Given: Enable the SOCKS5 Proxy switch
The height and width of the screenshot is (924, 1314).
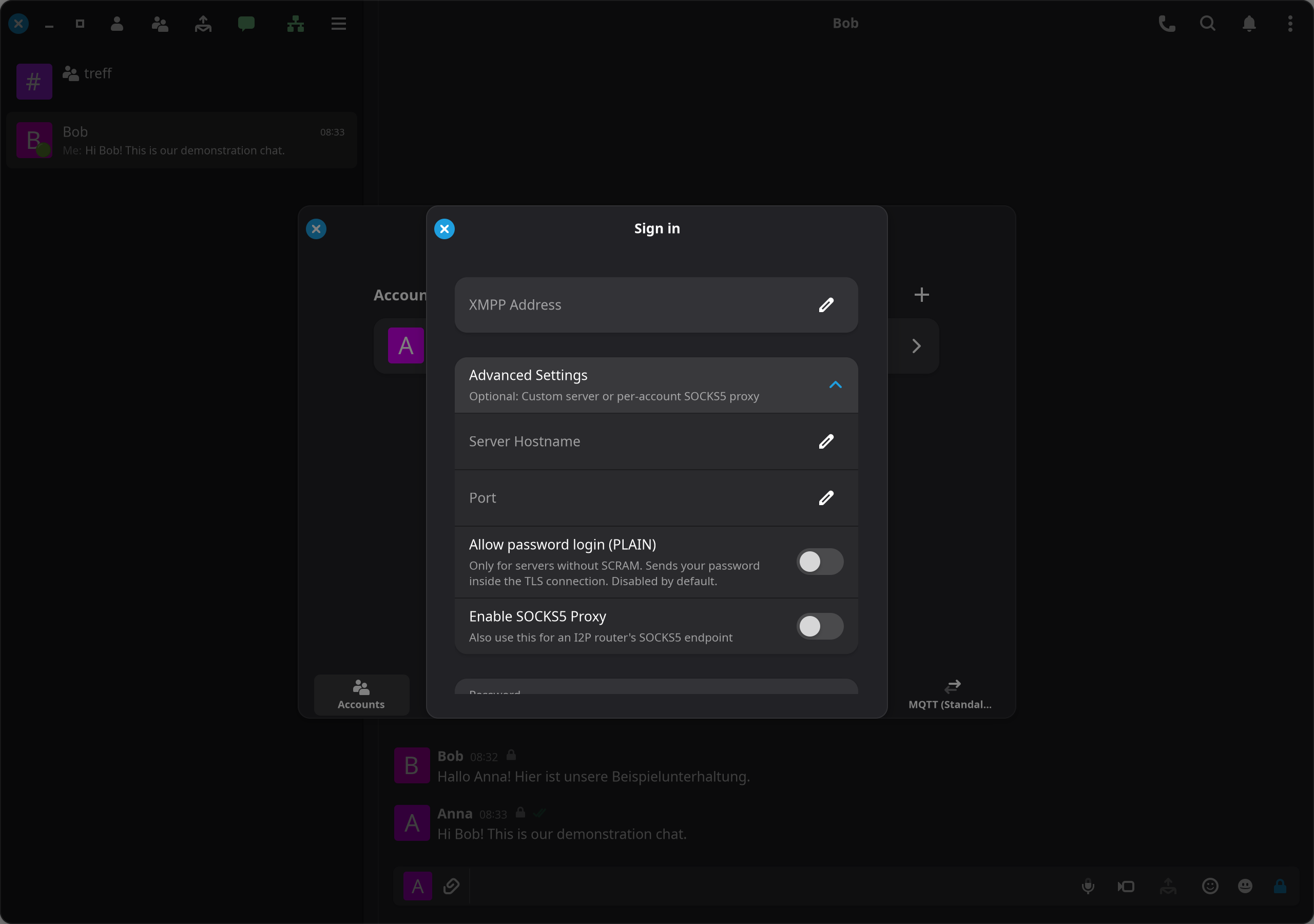Looking at the screenshot, I should tap(820, 626).
